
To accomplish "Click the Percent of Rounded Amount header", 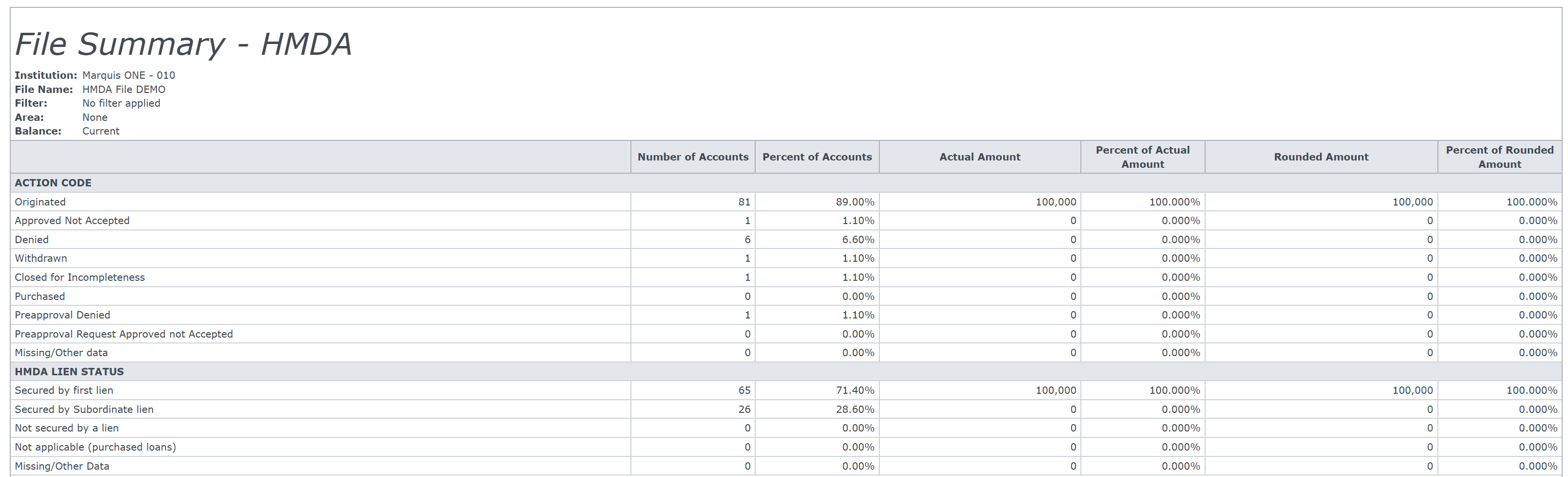I will click(1499, 157).
